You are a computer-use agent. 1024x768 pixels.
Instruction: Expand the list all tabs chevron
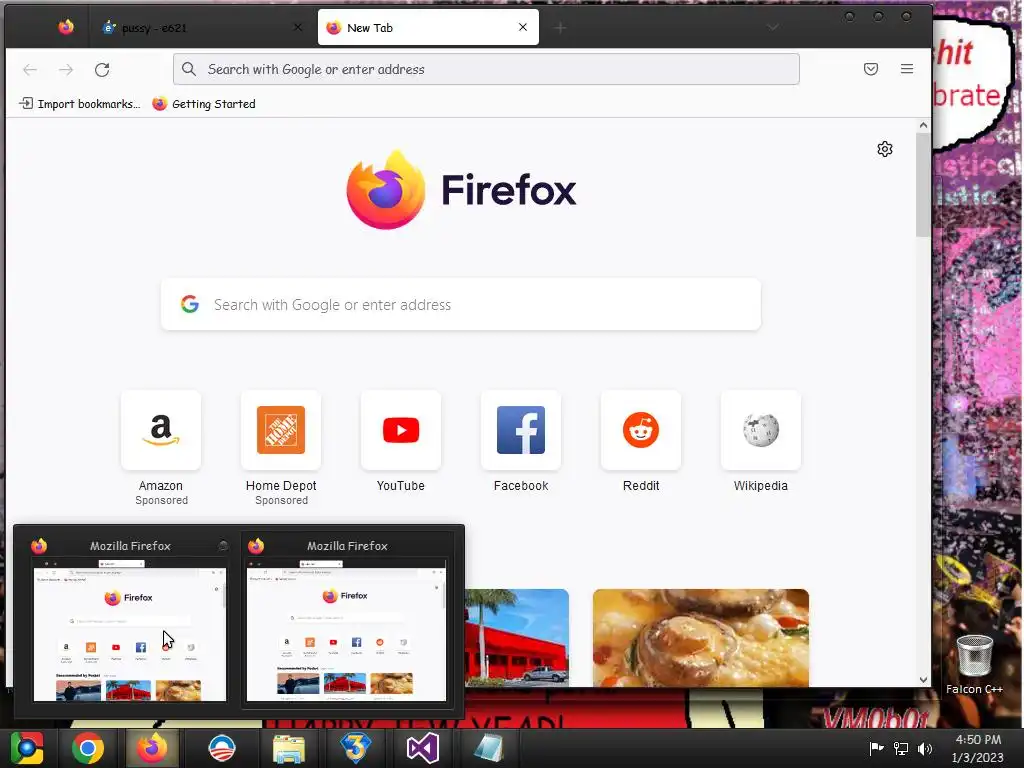point(773,27)
